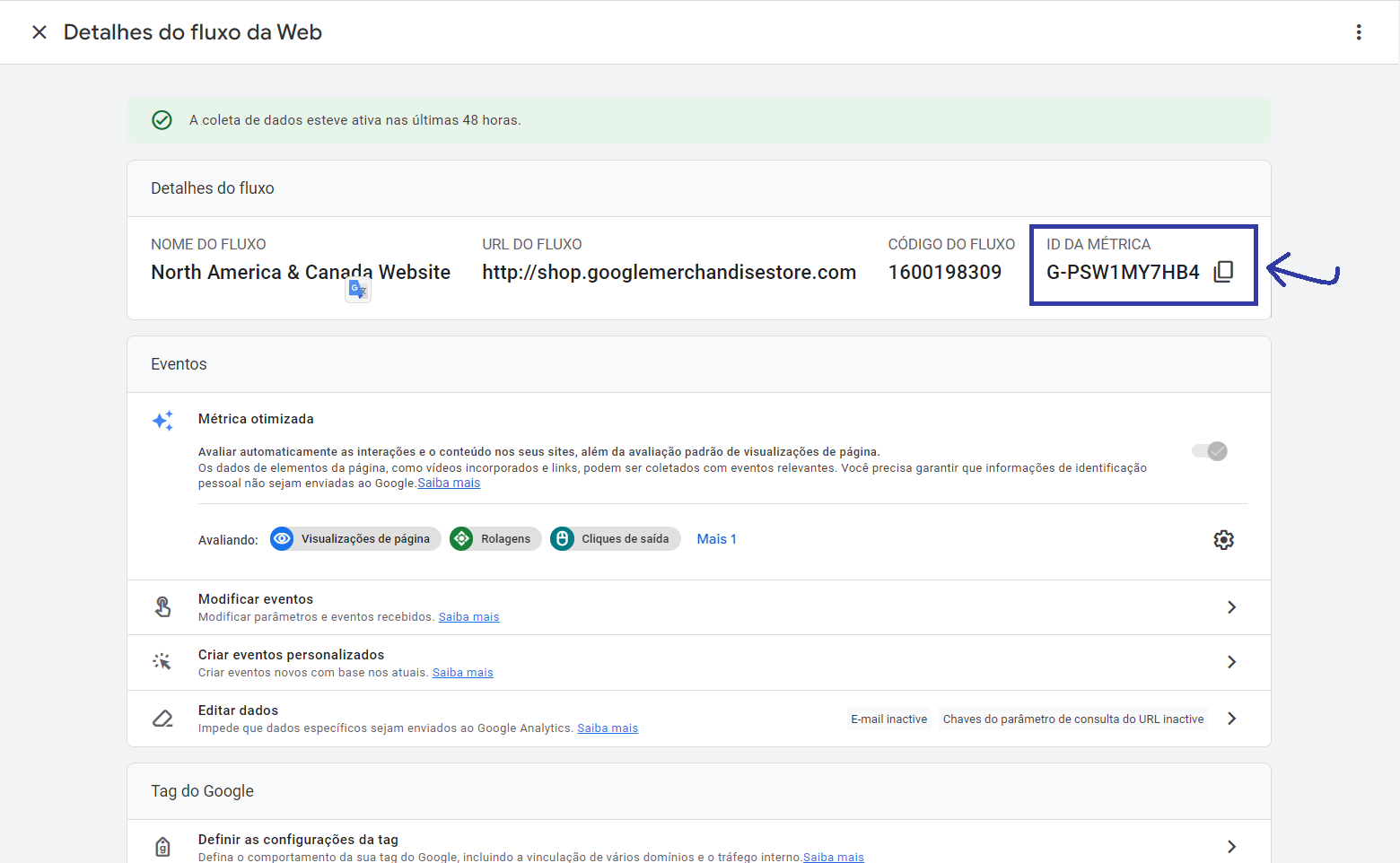The width and height of the screenshot is (1400, 863).
Task: Open Saiba mais for Editar dados
Action: click(608, 728)
